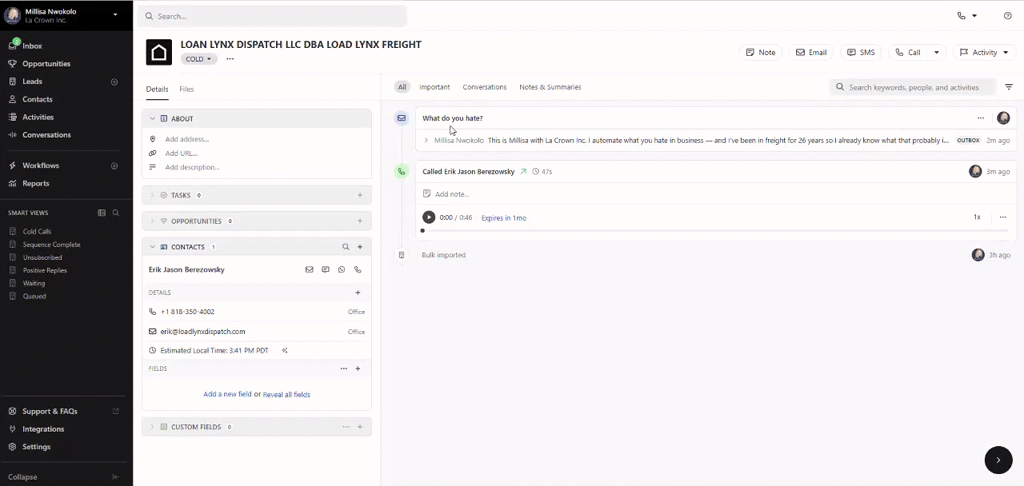Open the Sequence Complete smart view
The image size is (1024, 486).
click(51, 244)
